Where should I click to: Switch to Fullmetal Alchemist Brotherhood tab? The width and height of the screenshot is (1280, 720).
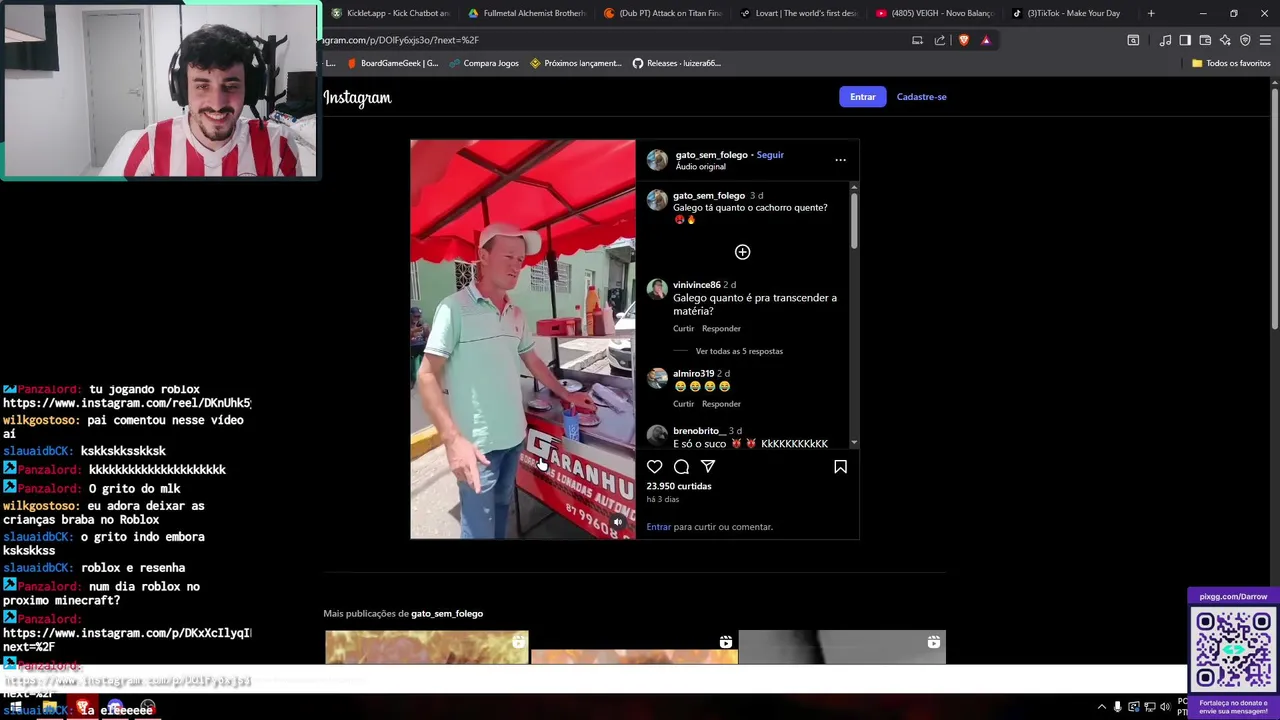point(526,13)
